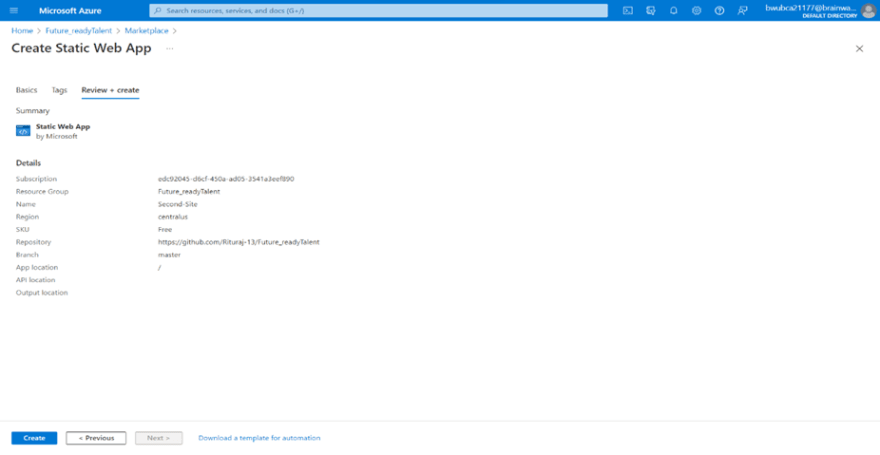
Task: Open the Directories and subscriptions filter icon
Action: 651,11
